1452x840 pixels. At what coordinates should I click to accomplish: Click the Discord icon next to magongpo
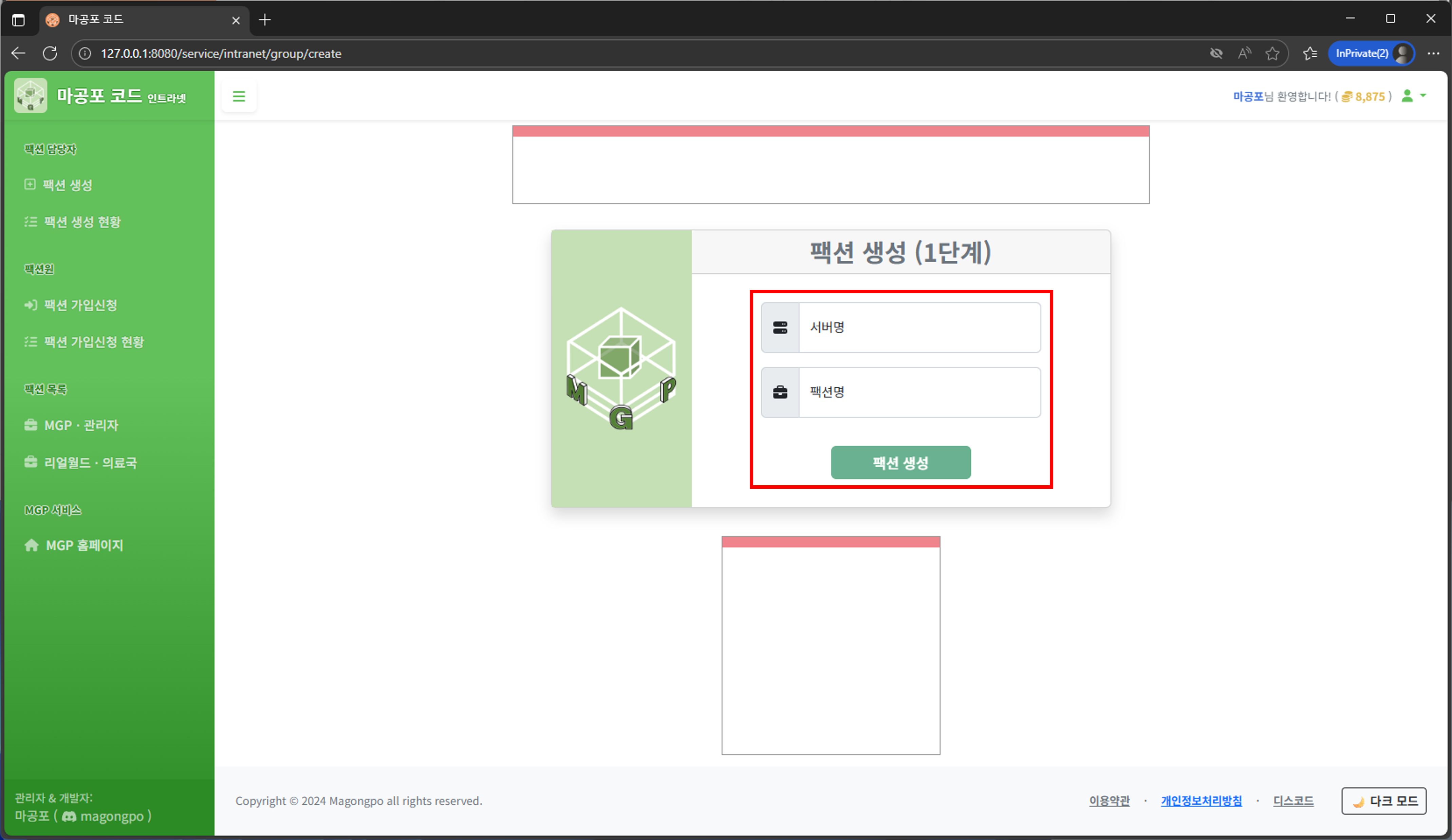pyautogui.click(x=69, y=816)
